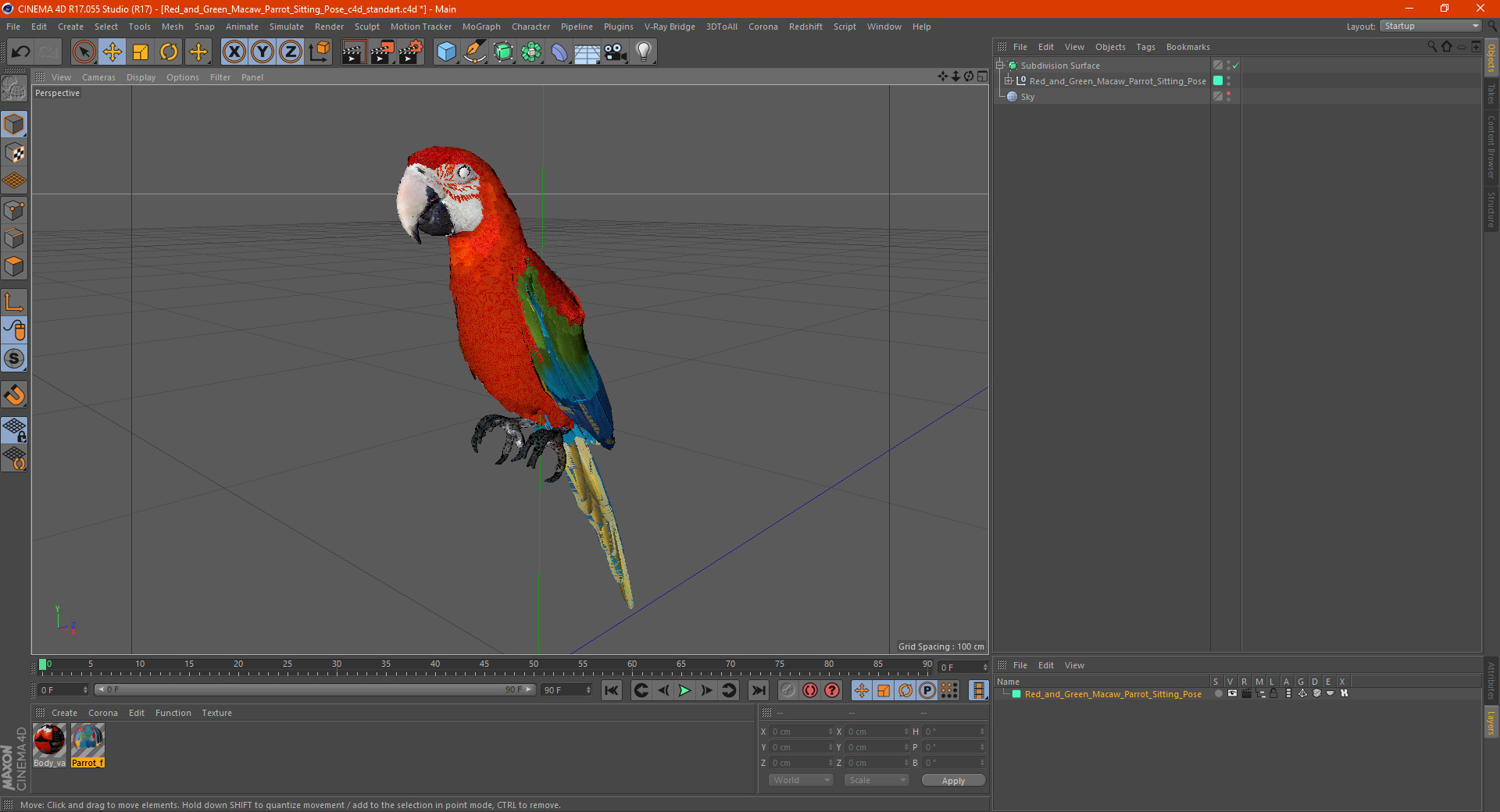Open Object Manager Tags menu
The image size is (1500, 812).
(x=1145, y=47)
